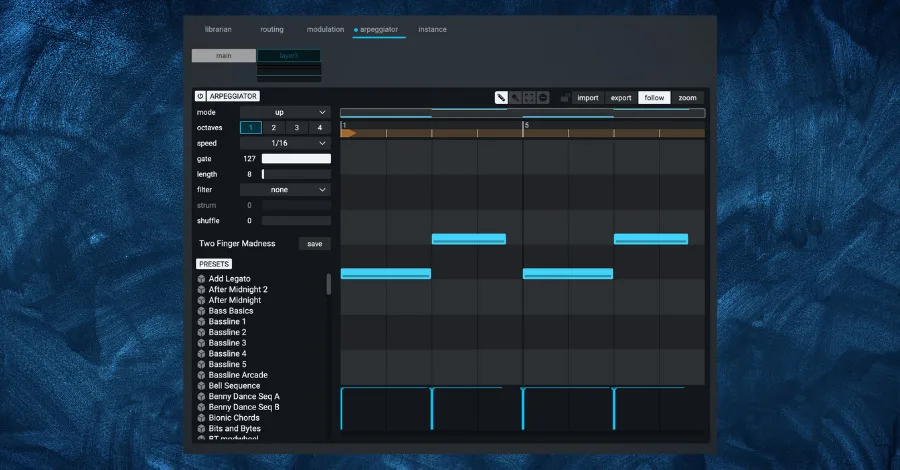Set octaves to 3
Viewport: 900px width, 470px height.
click(297, 127)
